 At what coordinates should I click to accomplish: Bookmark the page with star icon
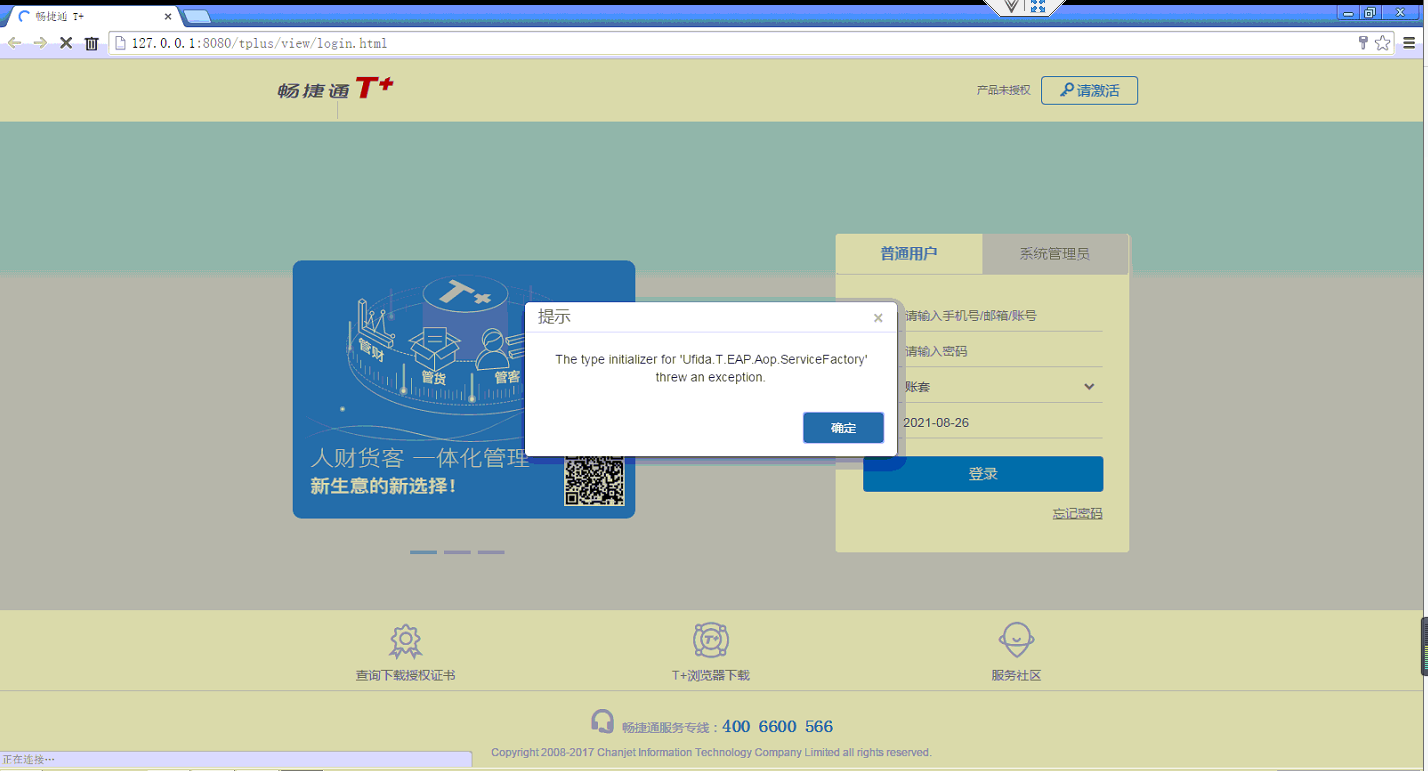pyautogui.click(x=1383, y=43)
